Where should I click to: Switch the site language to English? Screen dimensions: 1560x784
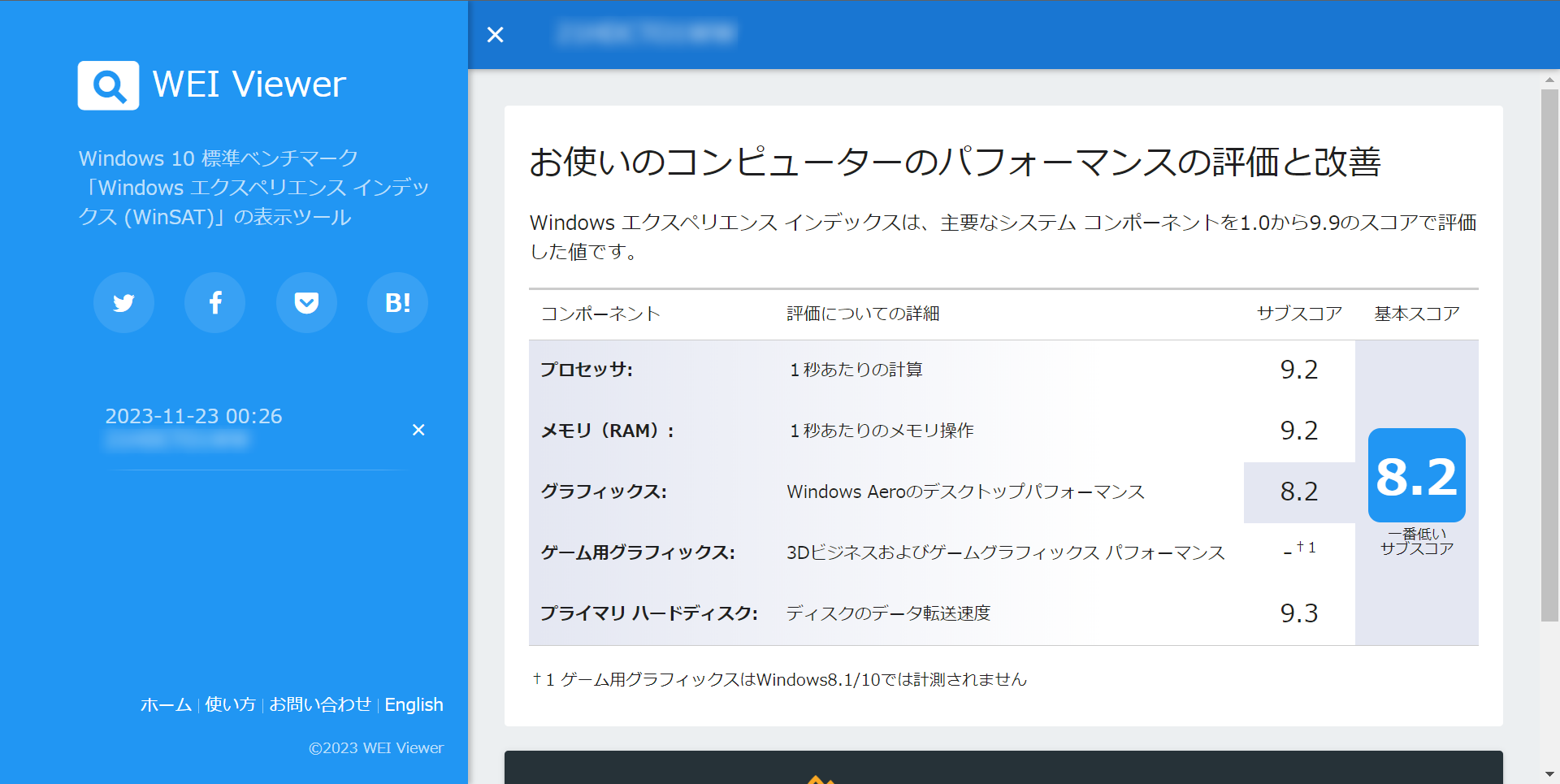point(414,704)
